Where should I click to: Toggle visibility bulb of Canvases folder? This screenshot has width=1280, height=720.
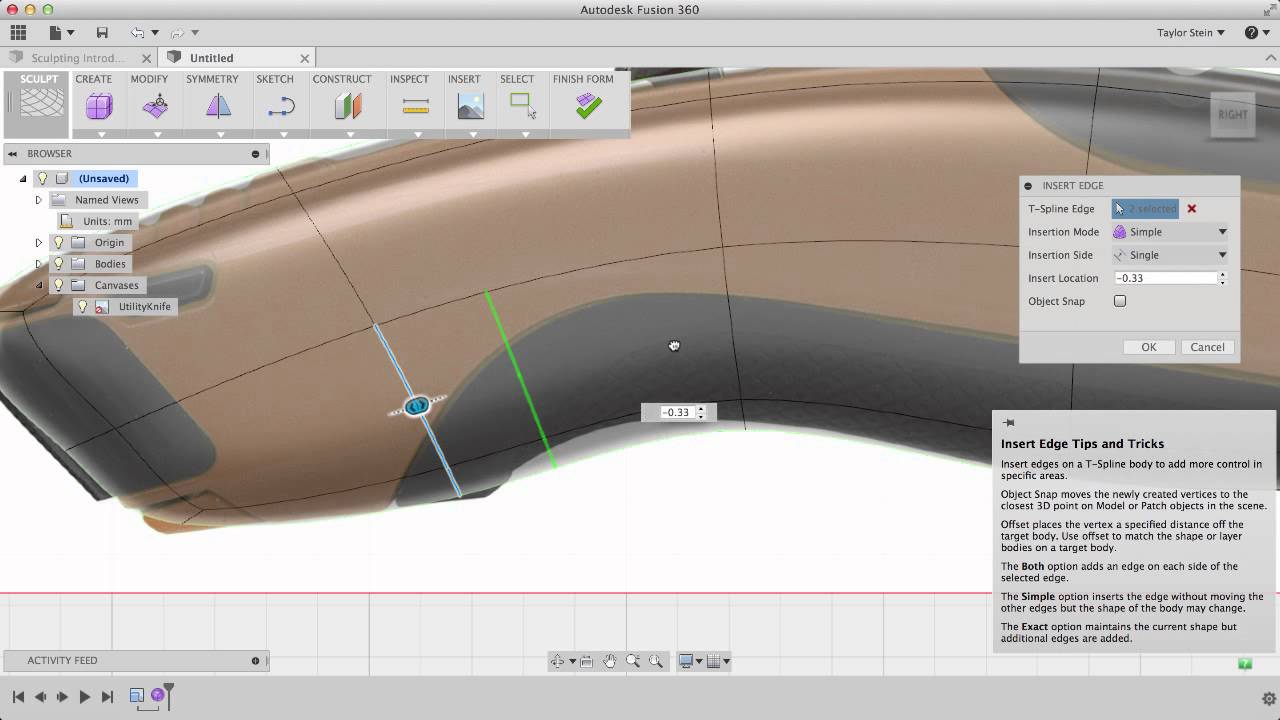(x=59, y=285)
